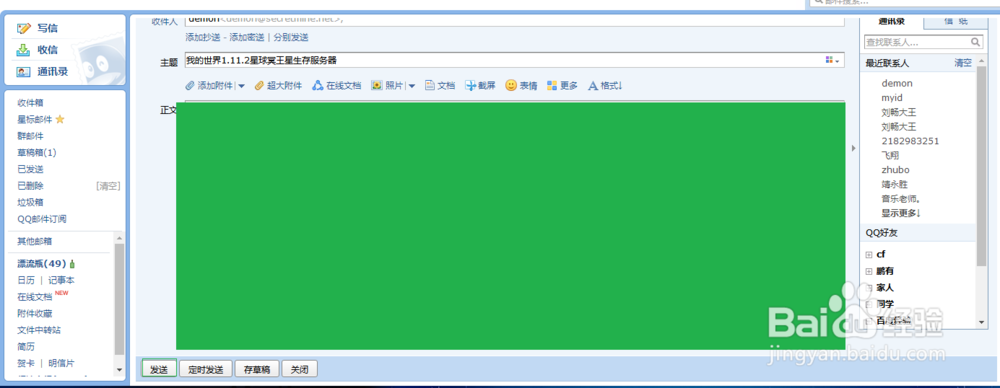
Task: Open the 已删除 deleted folder
Action: tap(31, 186)
